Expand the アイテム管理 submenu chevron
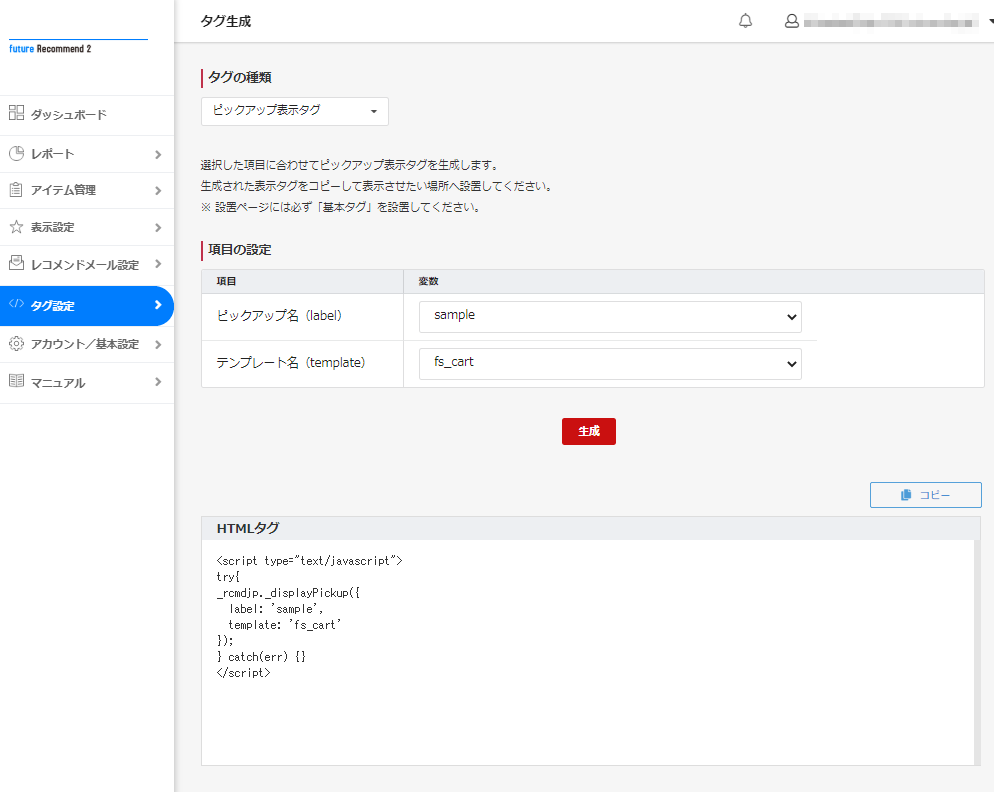 tap(158, 190)
